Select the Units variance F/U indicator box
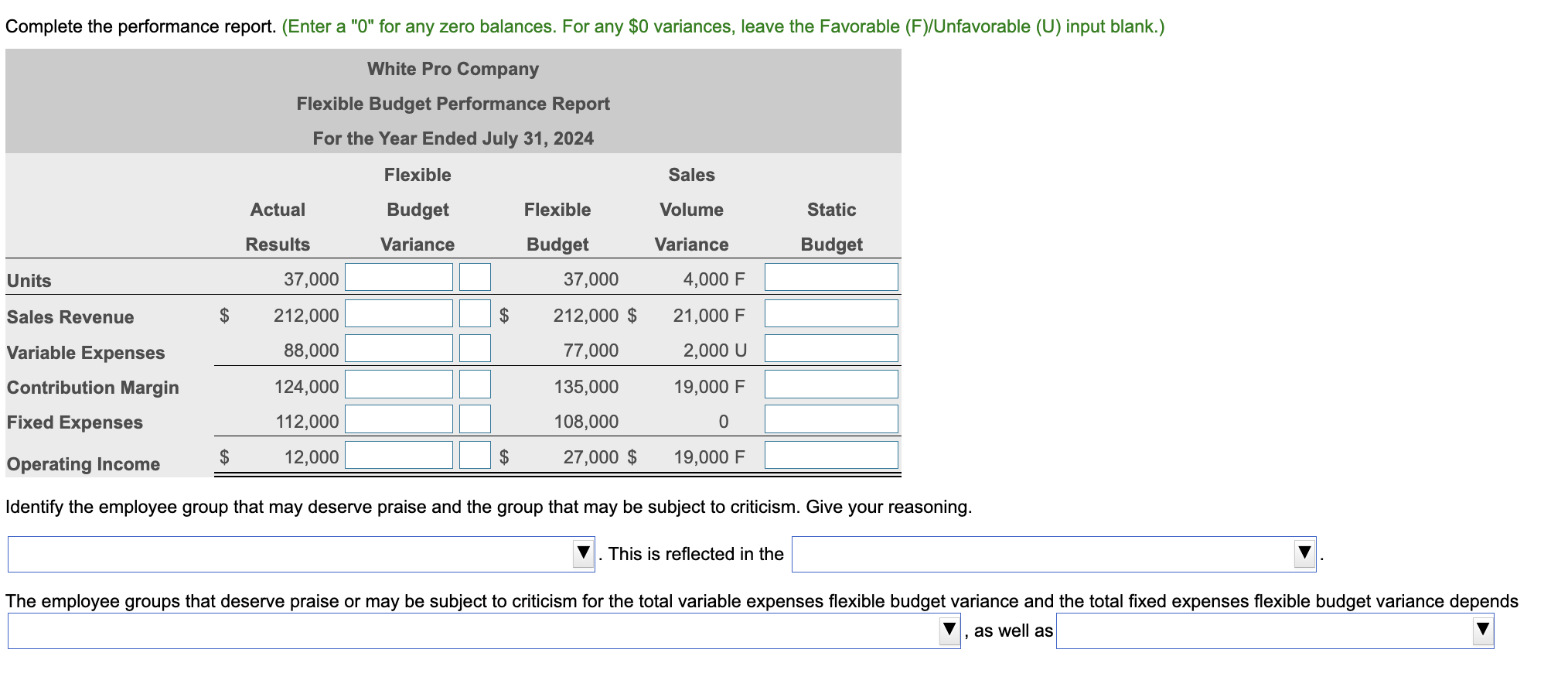The image size is (1568, 687). click(475, 277)
